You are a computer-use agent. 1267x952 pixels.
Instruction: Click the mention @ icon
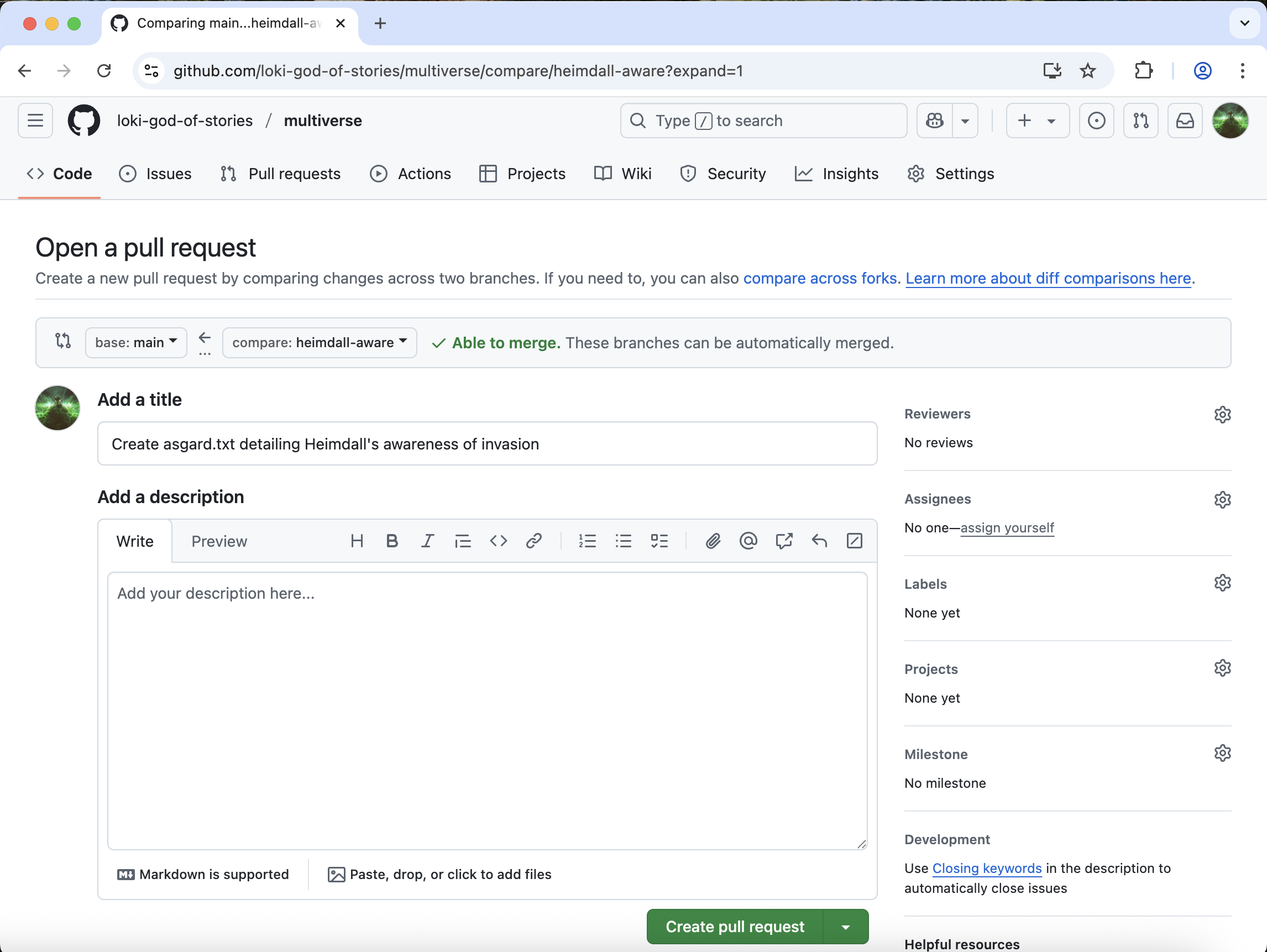click(748, 541)
